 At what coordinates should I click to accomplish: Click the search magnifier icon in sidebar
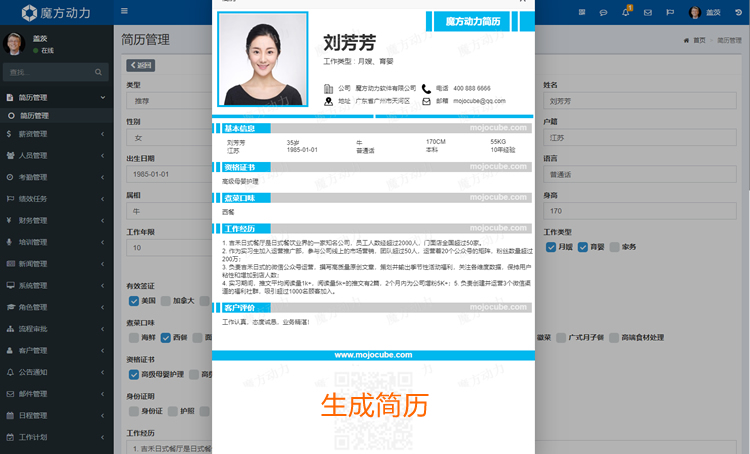click(x=98, y=72)
